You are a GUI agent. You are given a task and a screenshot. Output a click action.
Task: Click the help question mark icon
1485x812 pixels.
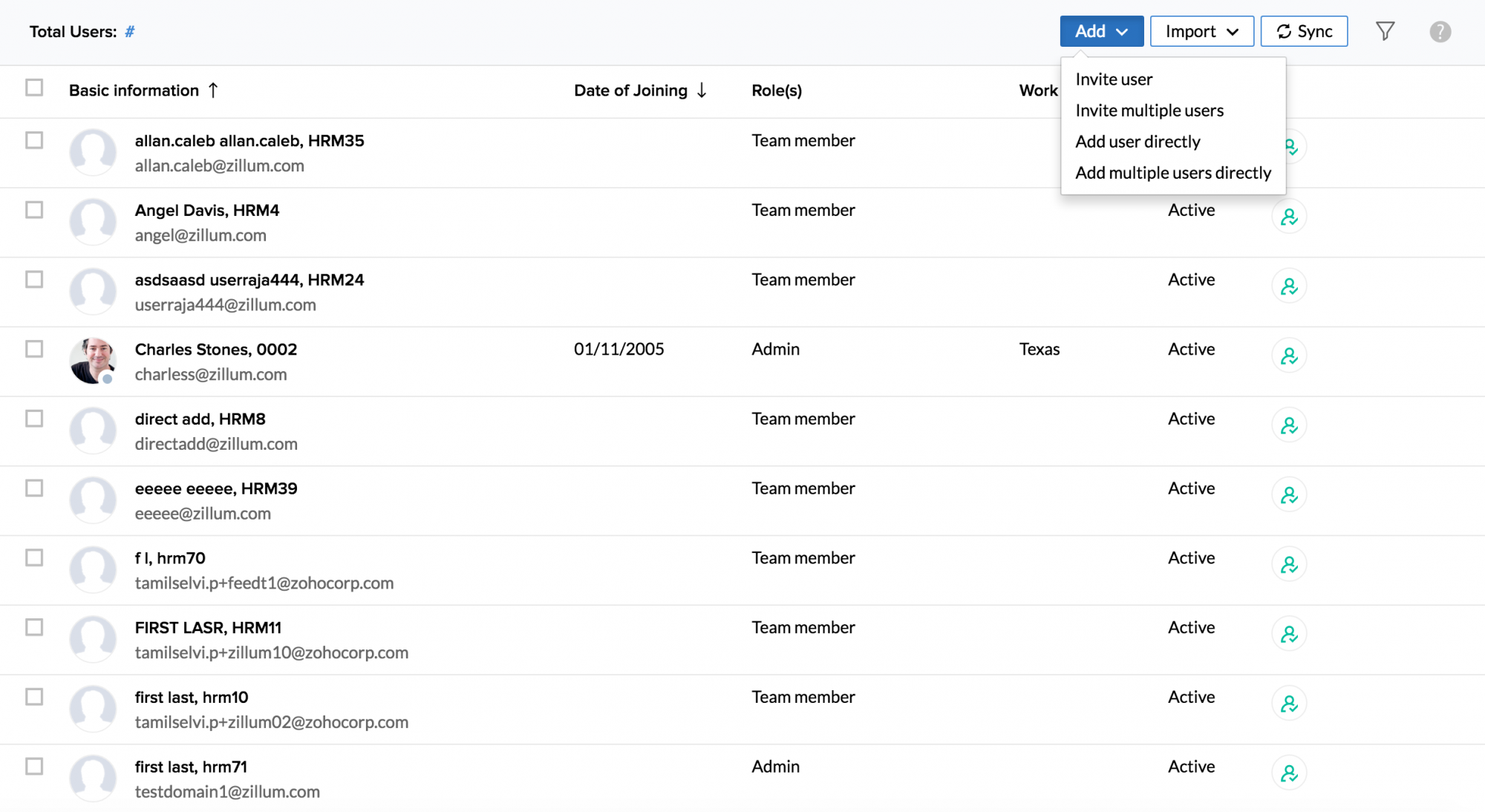(x=1440, y=31)
